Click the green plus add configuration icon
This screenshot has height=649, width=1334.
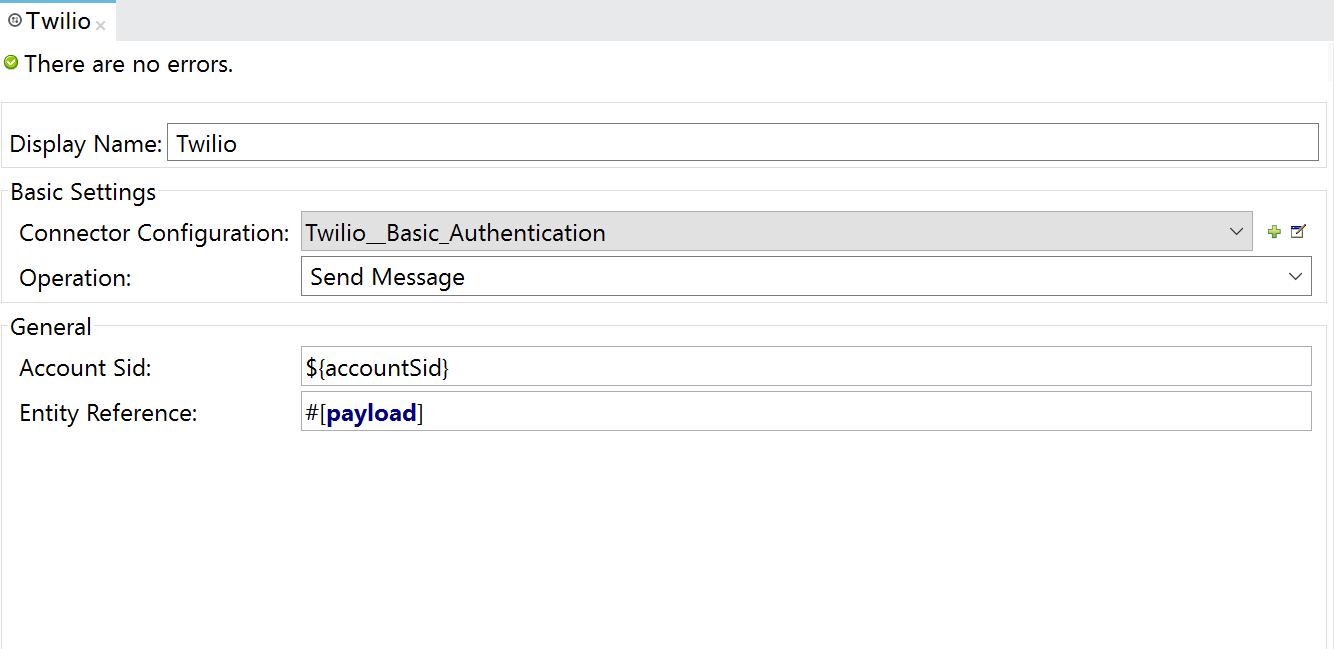point(1274,232)
